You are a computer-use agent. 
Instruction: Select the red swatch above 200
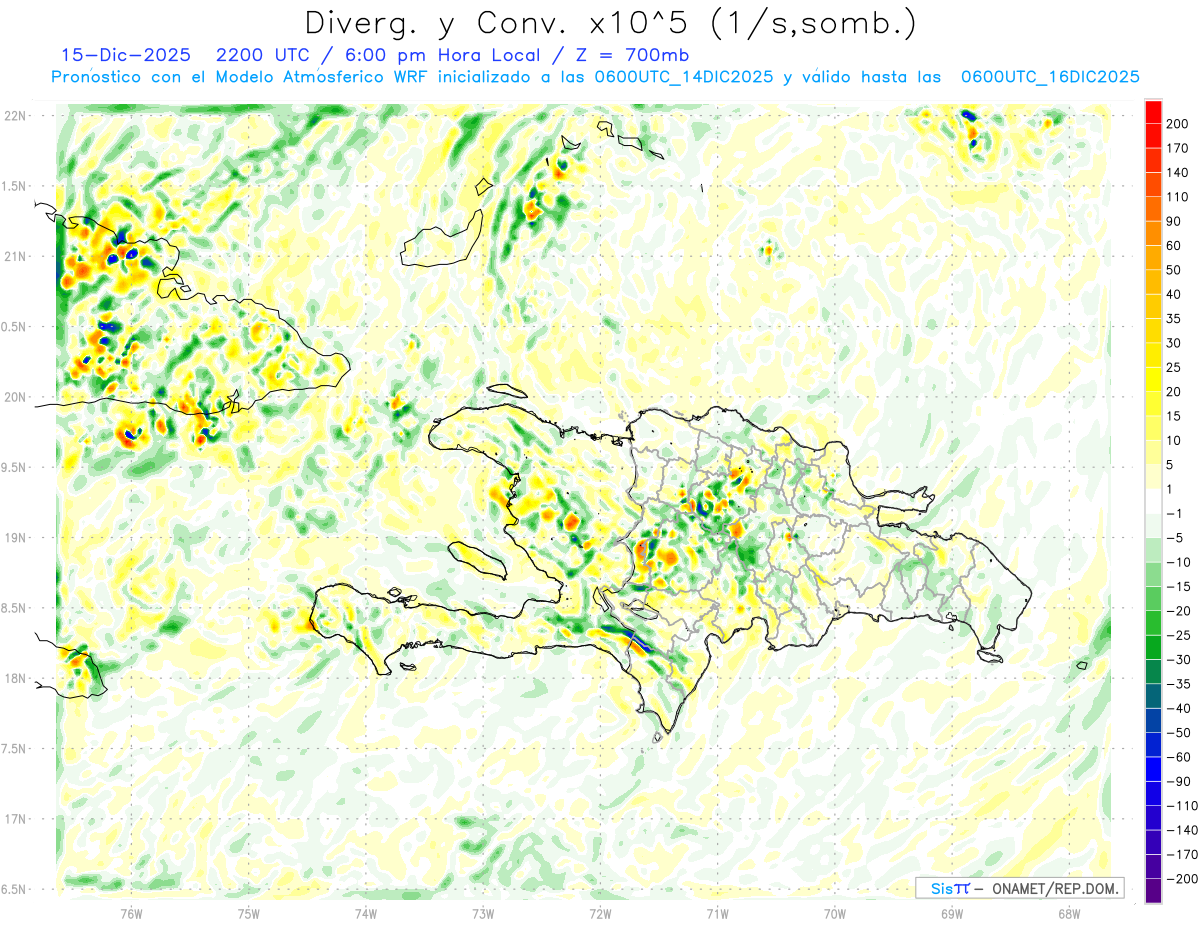(1153, 112)
